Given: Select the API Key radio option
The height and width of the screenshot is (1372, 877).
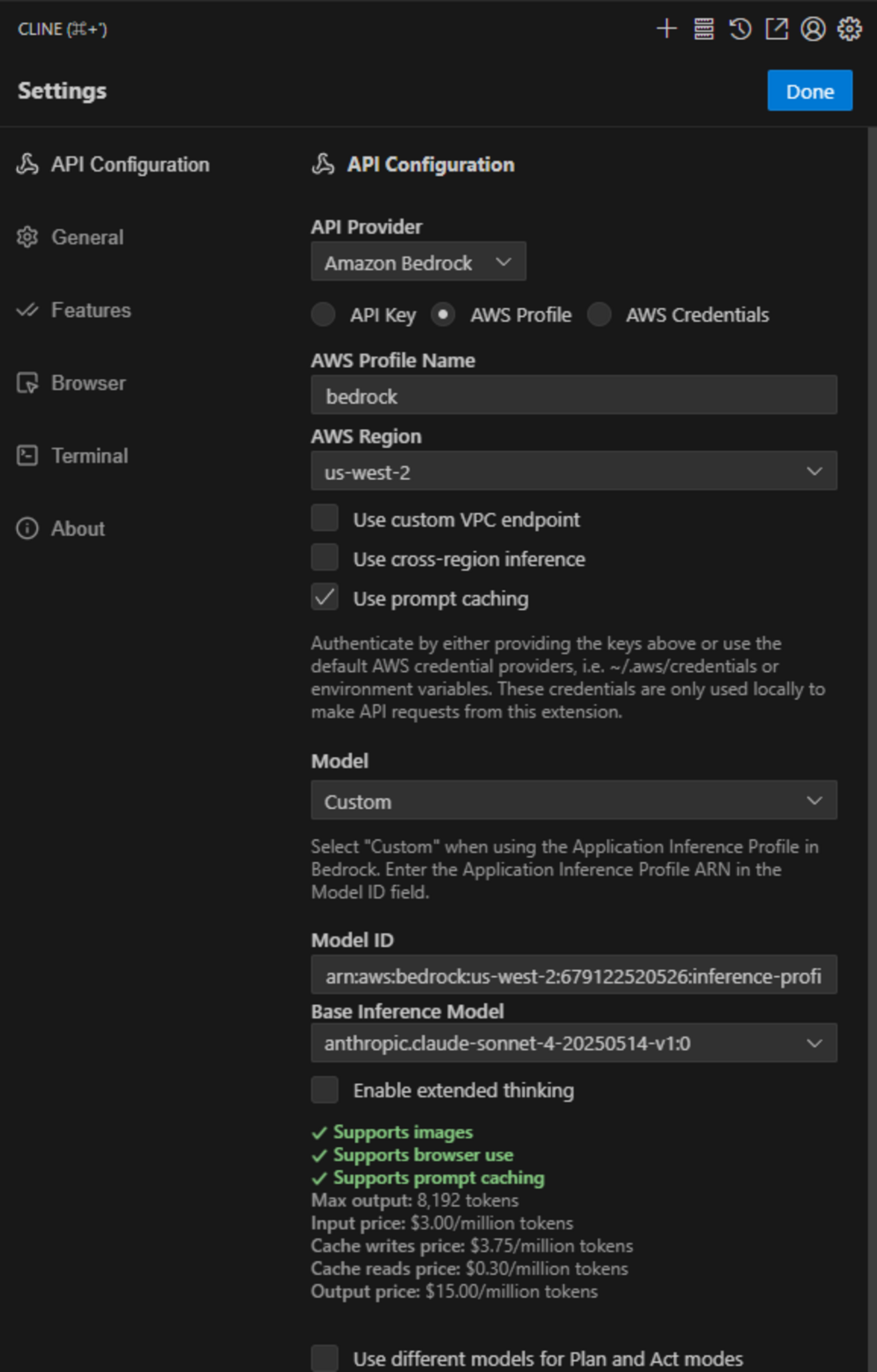Looking at the screenshot, I should pos(324,314).
